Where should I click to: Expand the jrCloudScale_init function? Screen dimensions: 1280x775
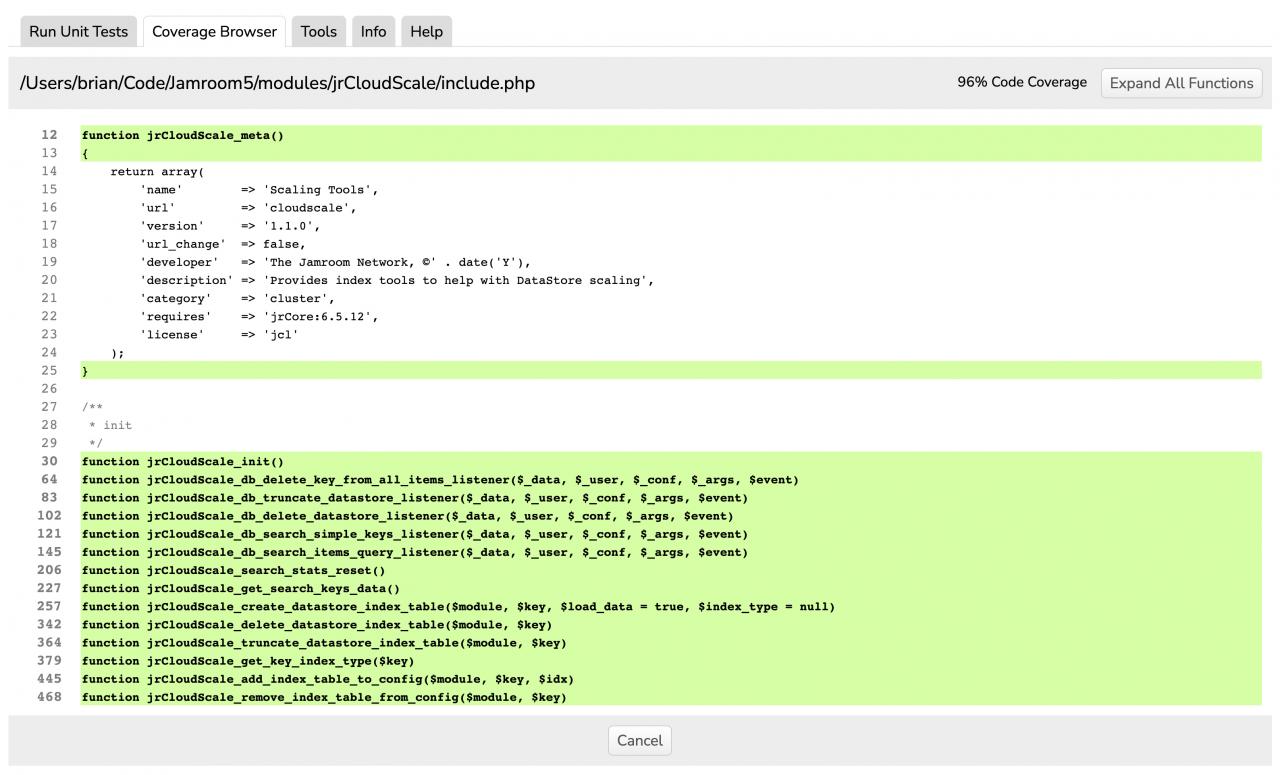point(183,461)
